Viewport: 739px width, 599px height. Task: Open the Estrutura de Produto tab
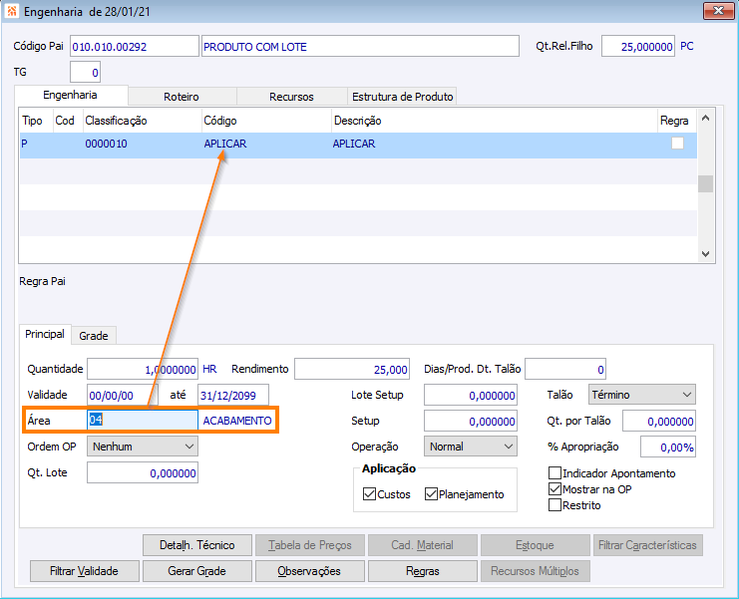(x=402, y=97)
